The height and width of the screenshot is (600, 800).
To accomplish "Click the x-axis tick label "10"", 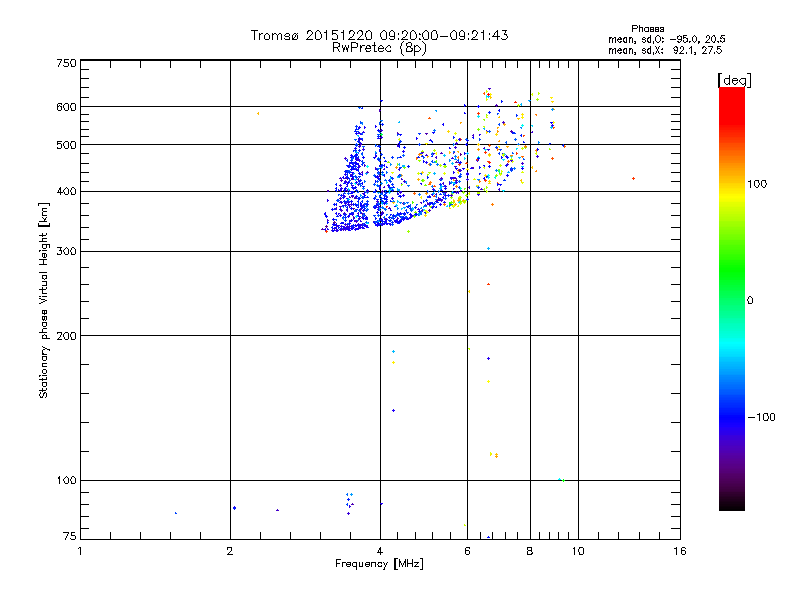I will (x=578, y=551).
